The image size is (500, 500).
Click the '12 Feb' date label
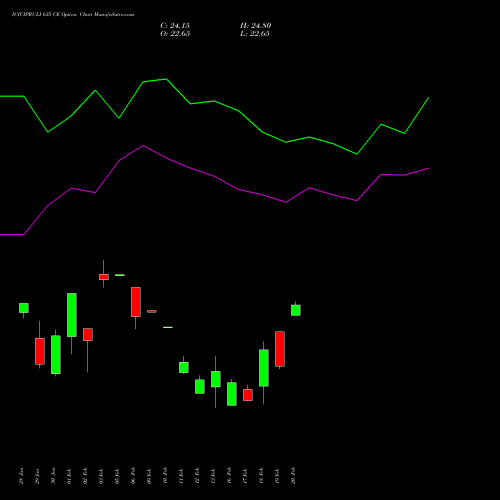(198, 476)
